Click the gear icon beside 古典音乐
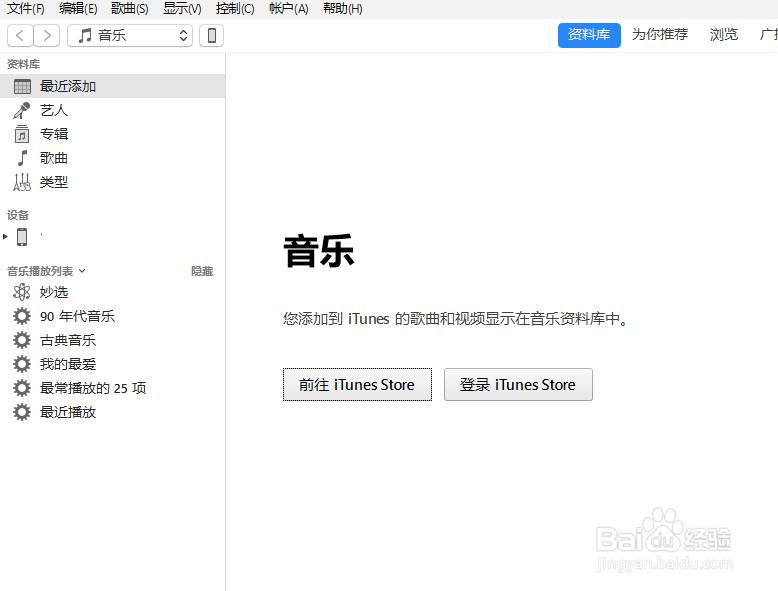 click(21, 340)
